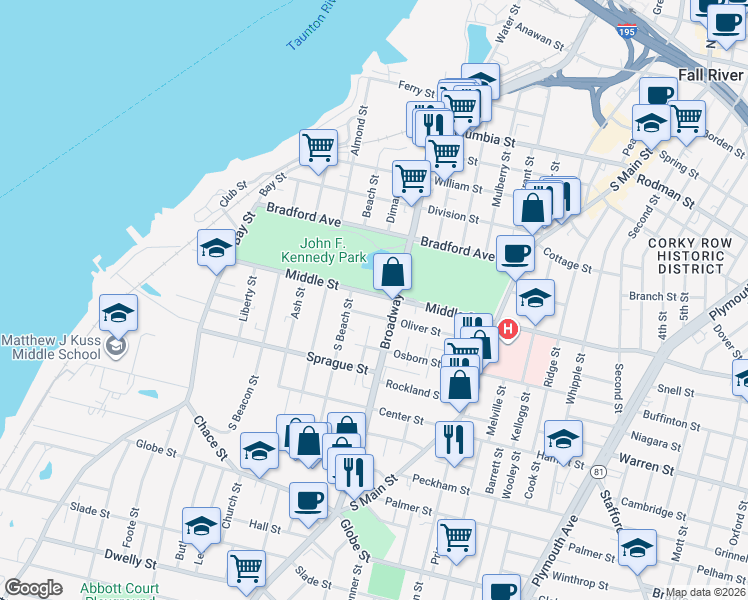Click the shopping bag marker on Broadway at Middle St
The width and height of the screenshot is (748, 600).
(x=392, y=271)
